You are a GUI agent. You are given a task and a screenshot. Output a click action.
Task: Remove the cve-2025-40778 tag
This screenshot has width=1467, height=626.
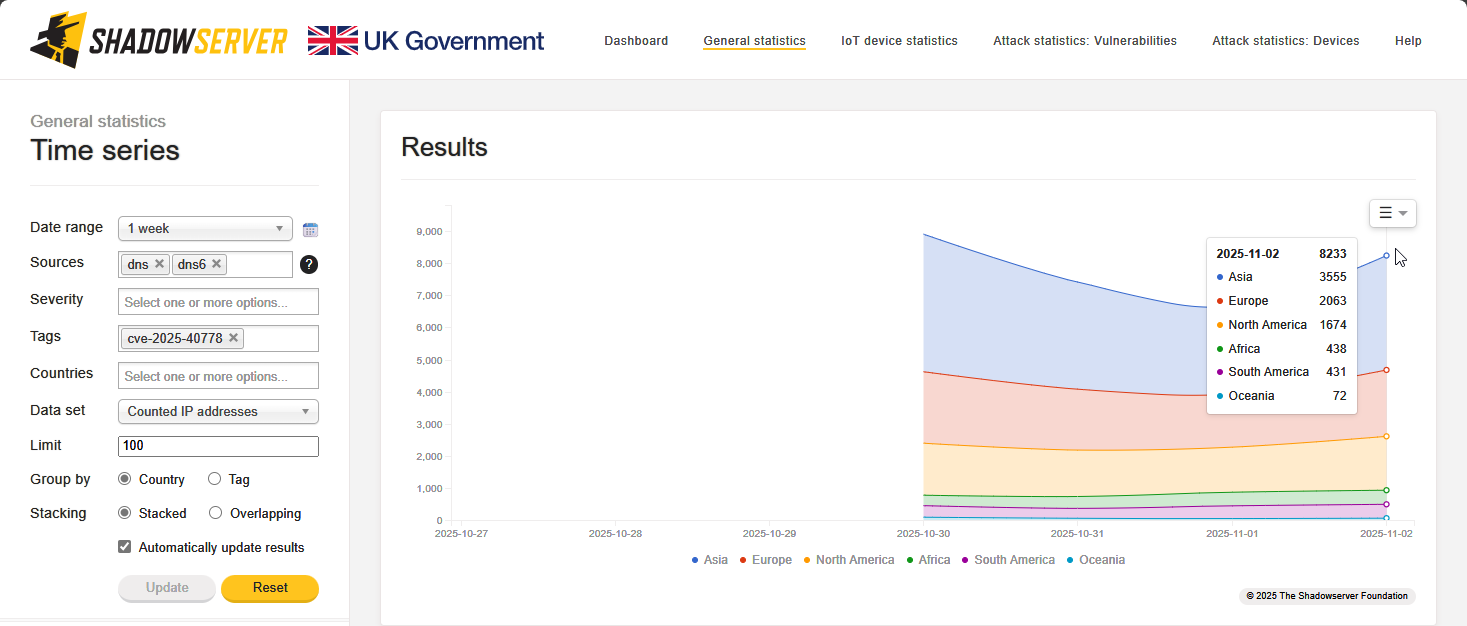pyautogui.click(x=233, y=338)
